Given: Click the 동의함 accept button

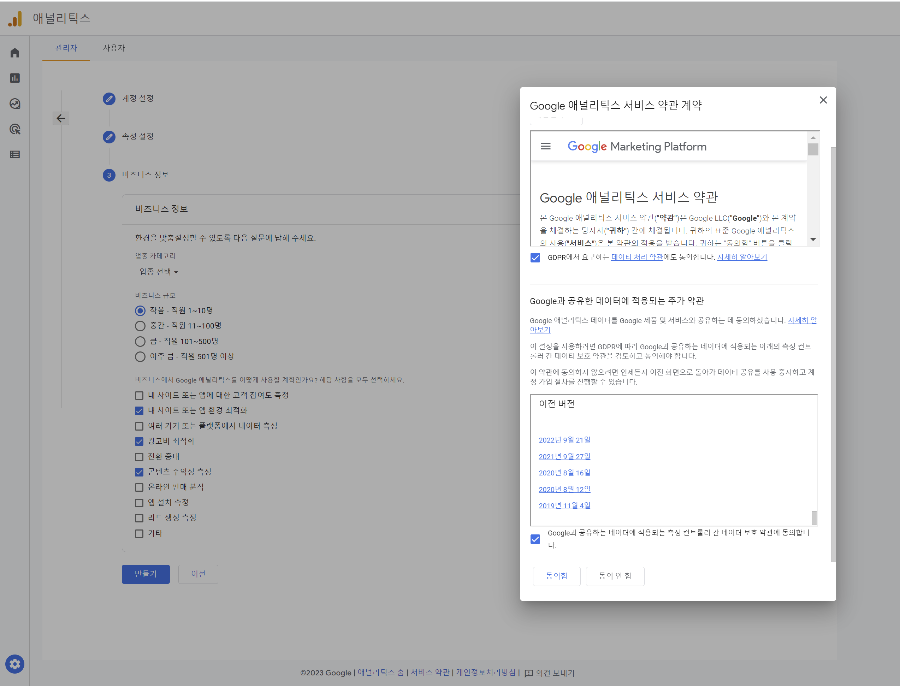Looking at the screenshot, I should point(556,576).
